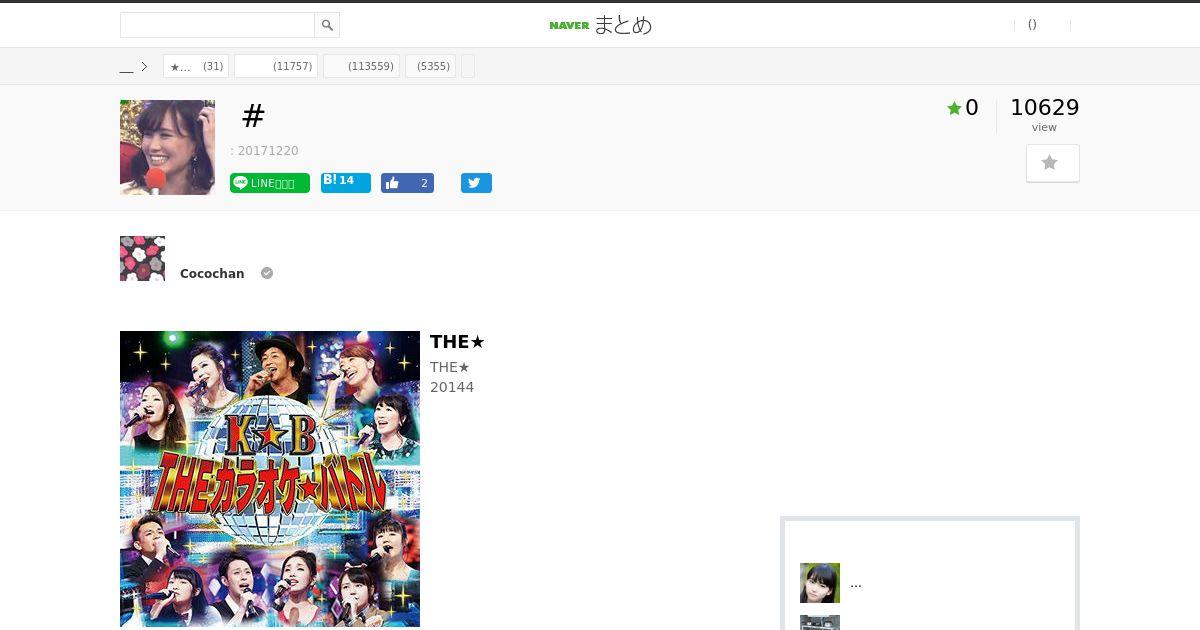Focus the search input field
Image resolution: width=1200 pixels, height=630 pixels.
(x=218, y=25)
